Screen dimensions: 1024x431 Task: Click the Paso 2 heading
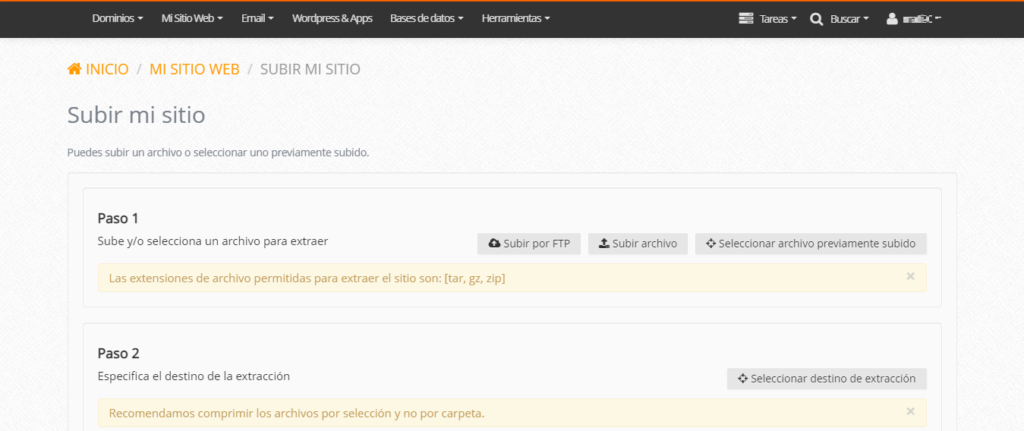118,353
